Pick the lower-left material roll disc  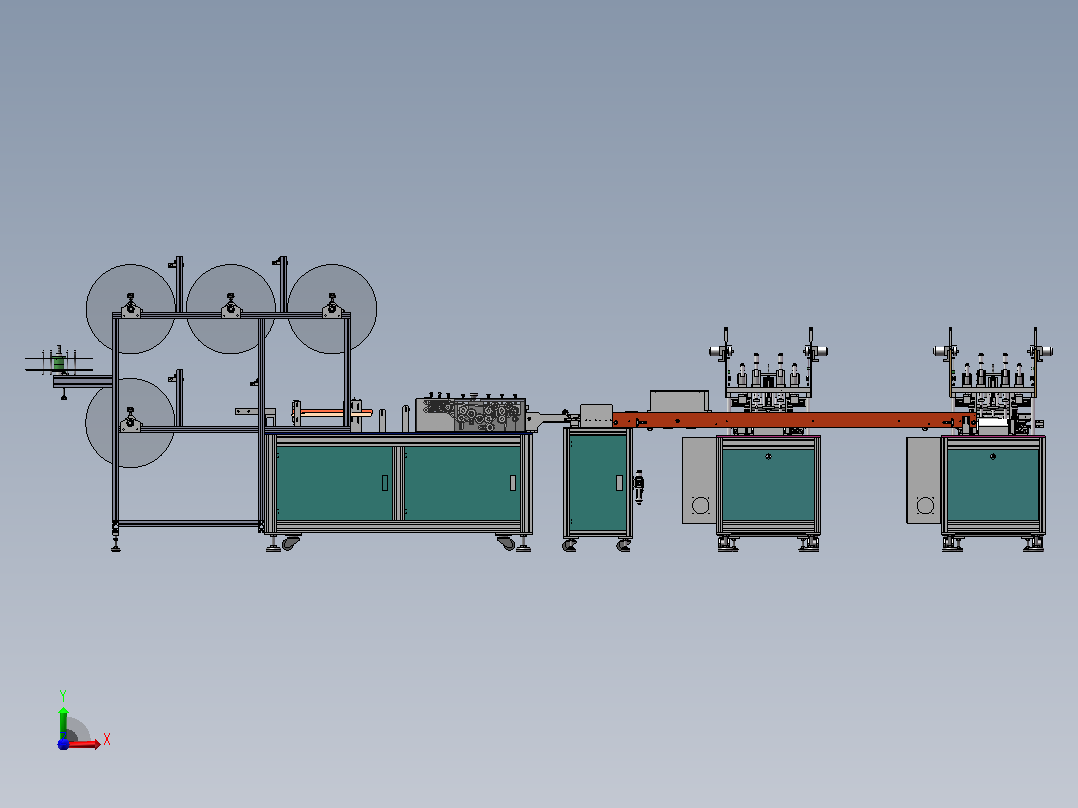click(130, 422)
